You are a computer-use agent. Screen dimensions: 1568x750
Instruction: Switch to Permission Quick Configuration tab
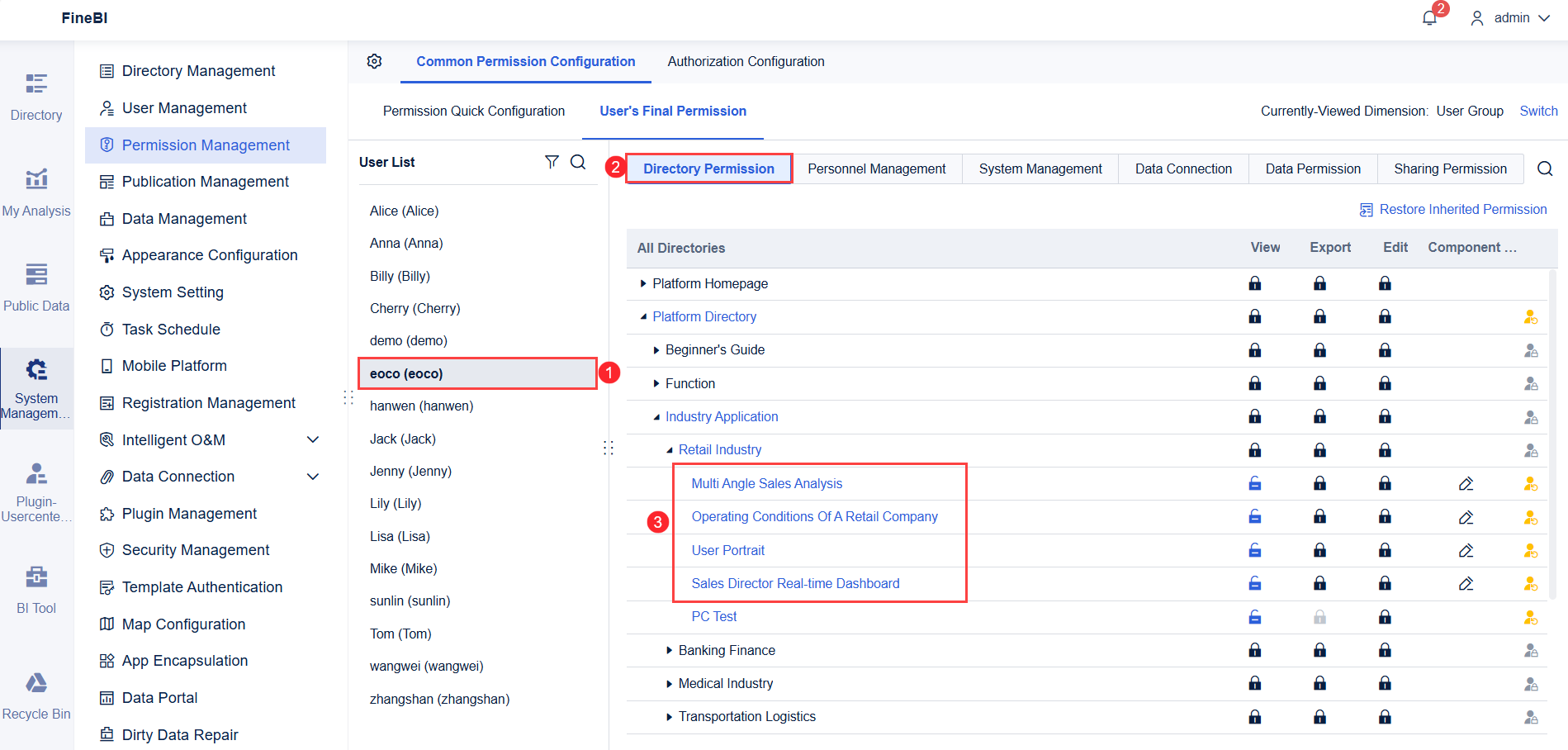pos(474,112)
